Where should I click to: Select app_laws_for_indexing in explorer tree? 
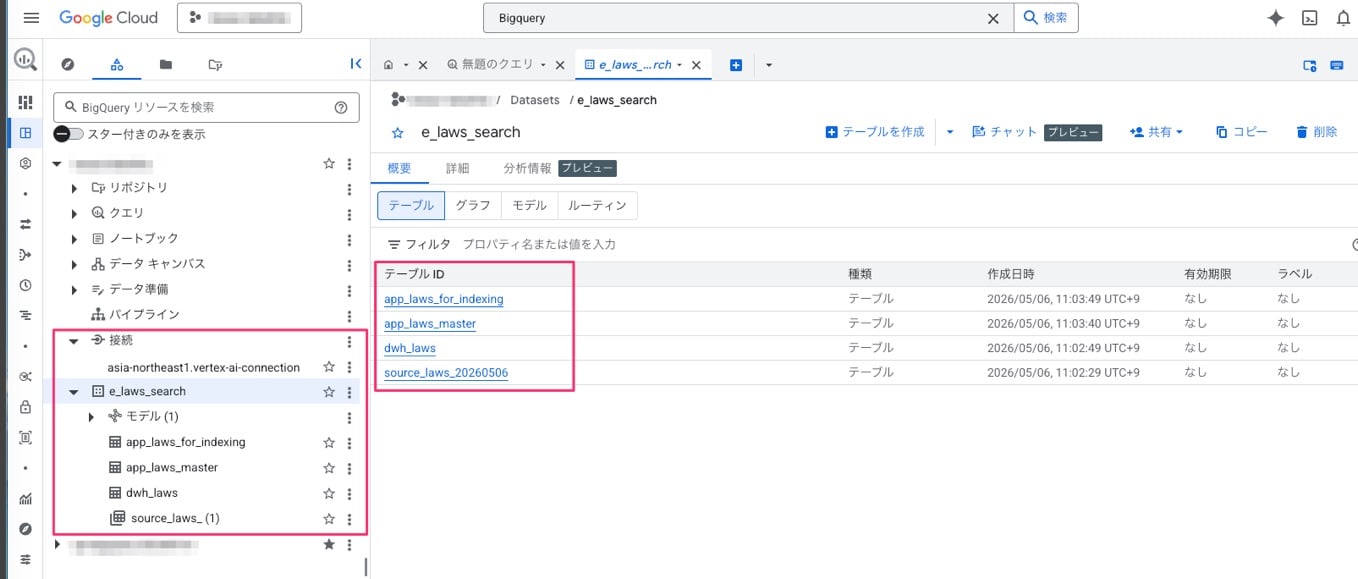(x=185, y=442)
